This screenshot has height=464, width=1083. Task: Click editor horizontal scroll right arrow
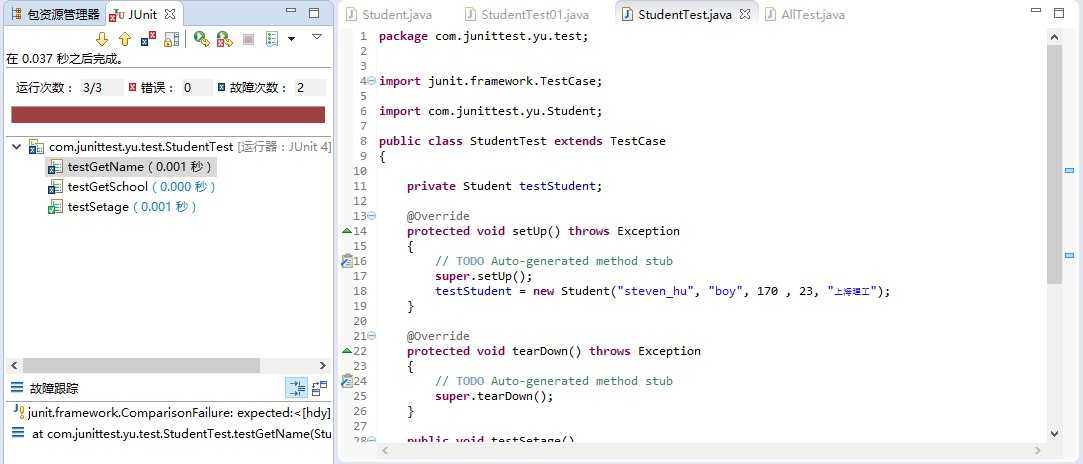1039,450
